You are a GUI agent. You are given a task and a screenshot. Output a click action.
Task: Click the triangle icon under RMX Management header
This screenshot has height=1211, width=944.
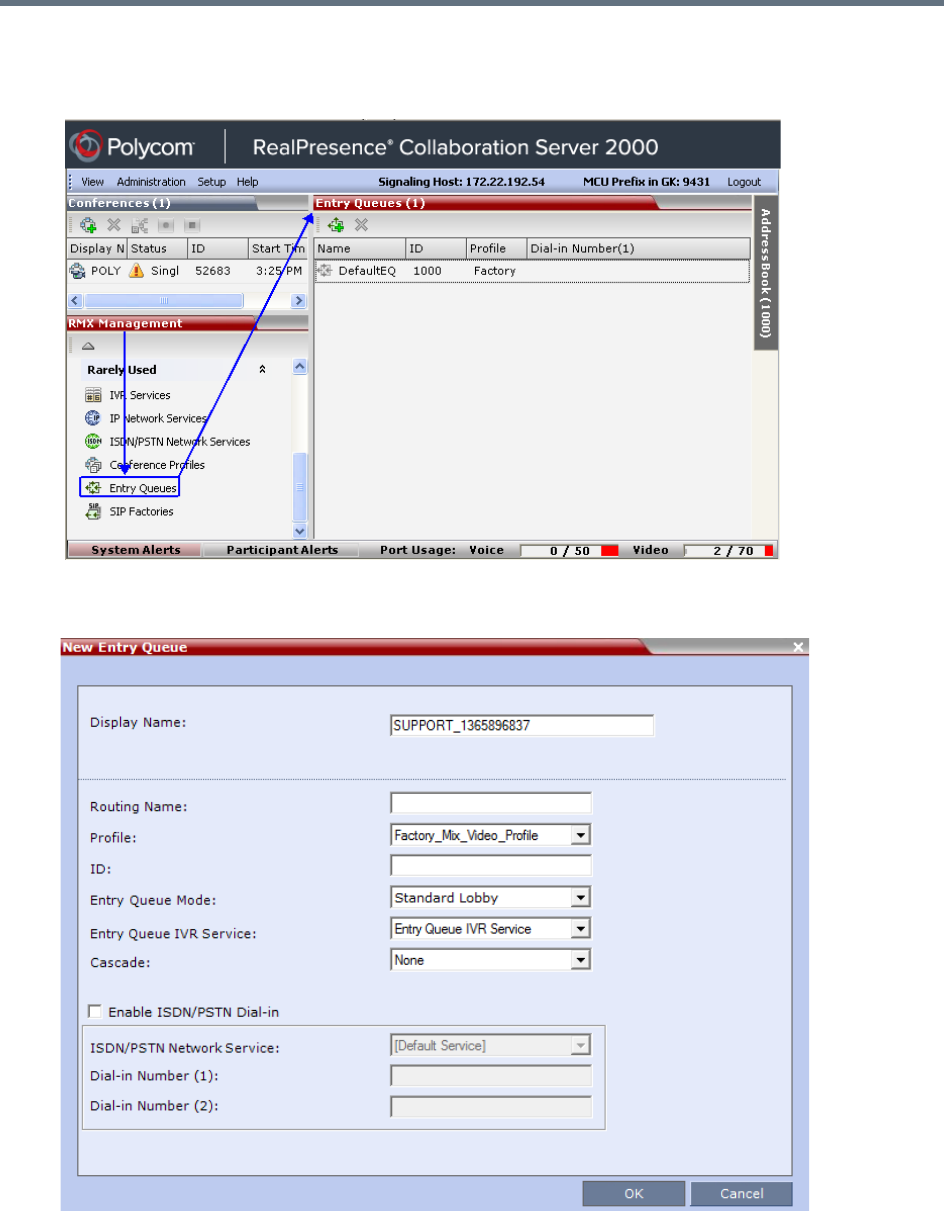click(x=87, y=345)
